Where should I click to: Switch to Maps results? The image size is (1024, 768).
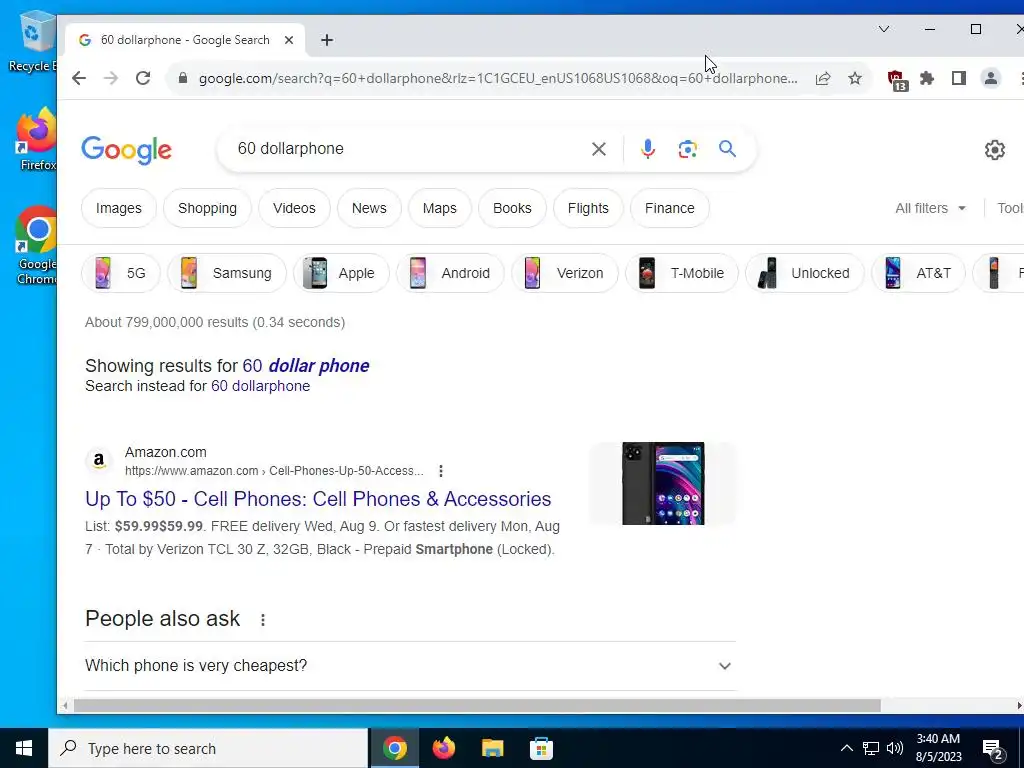coord(440,208)
